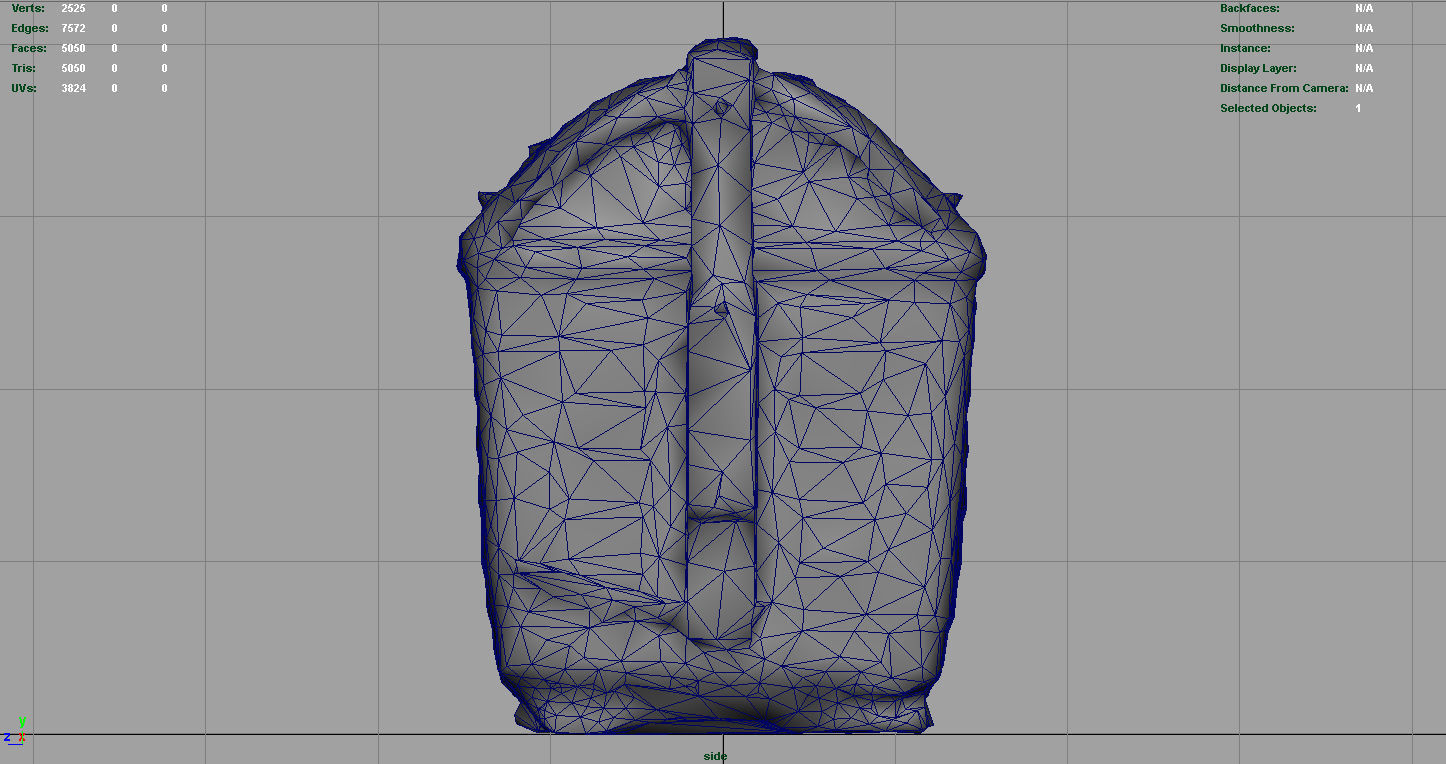Click the 'Distance From Camera:' HUD label
Screen dimensions: 1446x764
pos(1284,88)
